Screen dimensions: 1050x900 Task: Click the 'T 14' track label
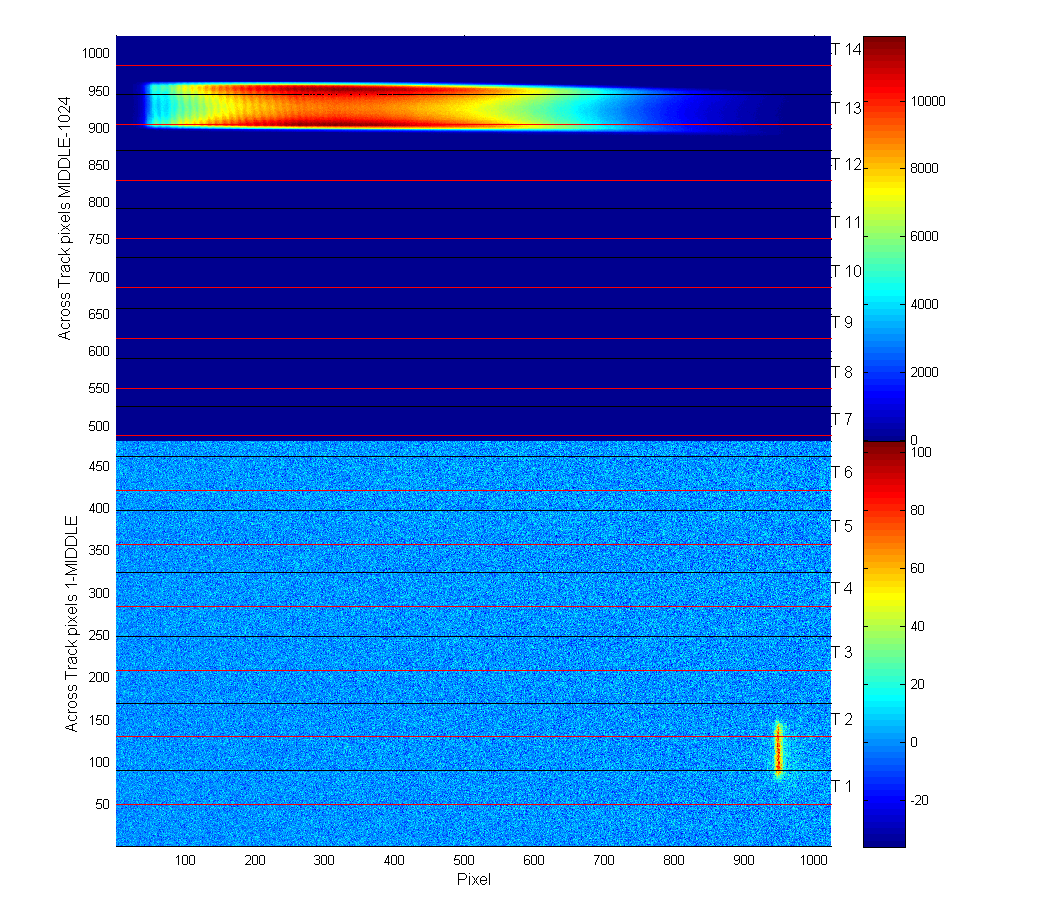tap(846, 49)
